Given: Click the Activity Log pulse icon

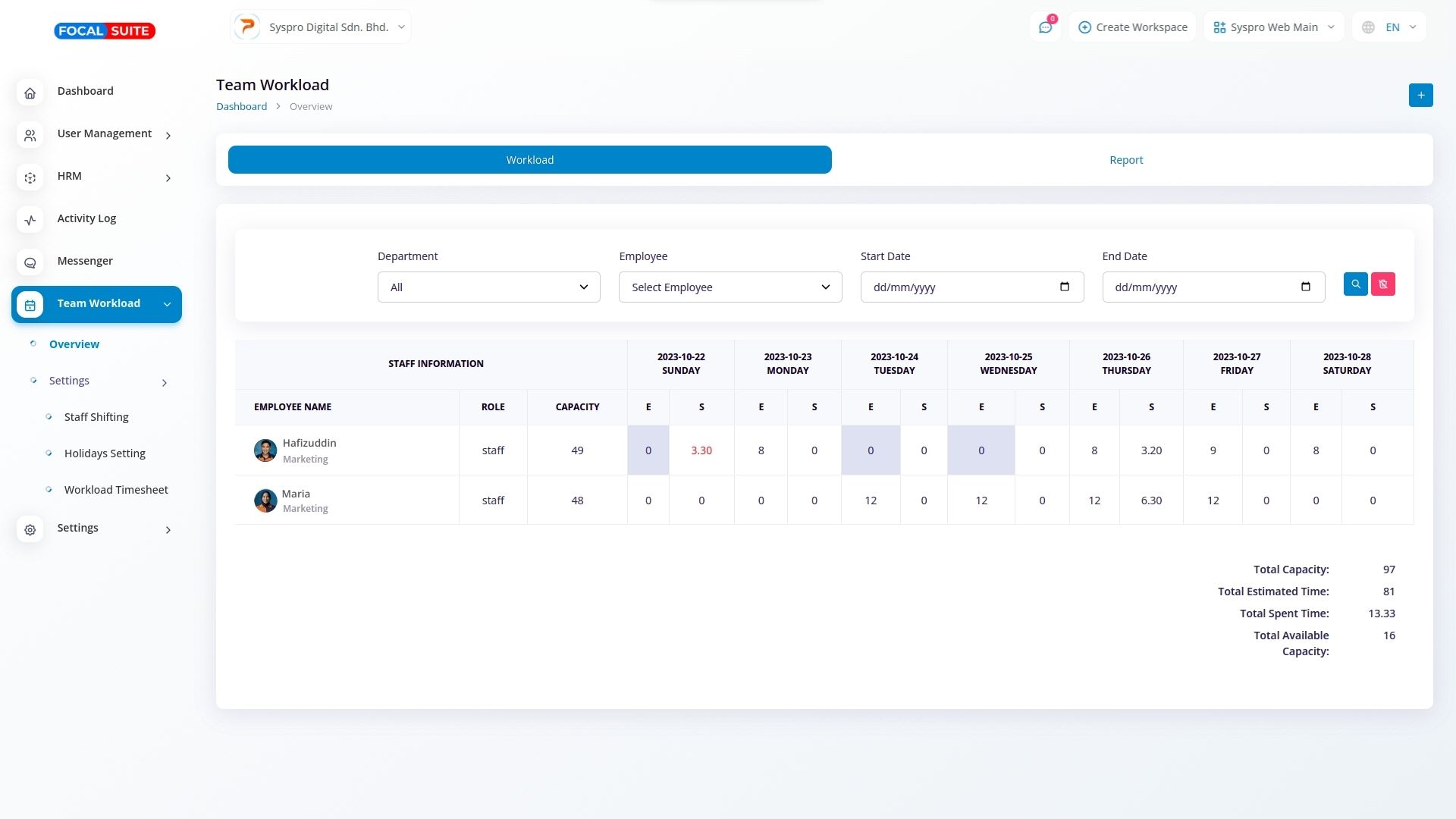Looking at the screenshot, I should 30,220.
